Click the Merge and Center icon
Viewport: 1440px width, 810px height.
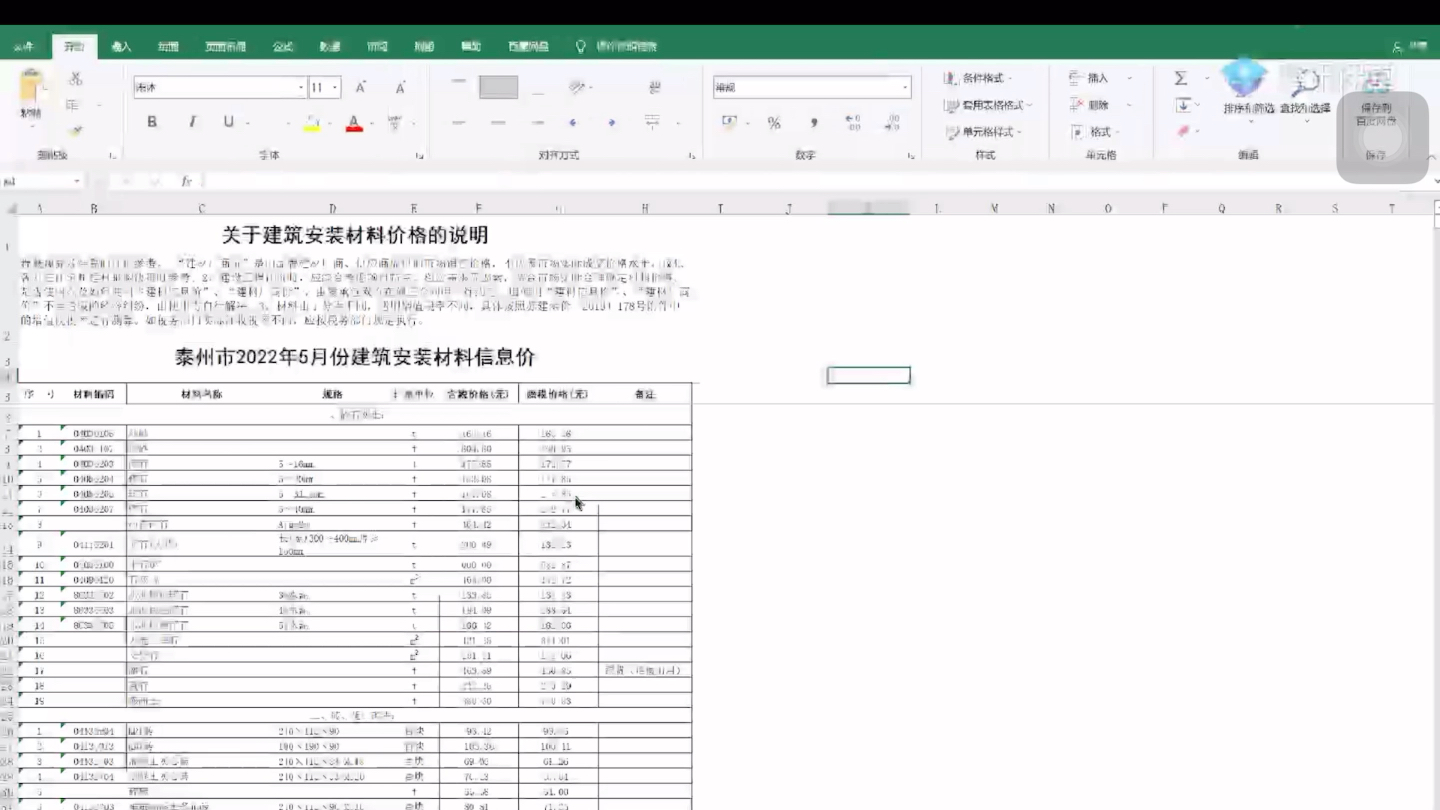tap(652, 122)
